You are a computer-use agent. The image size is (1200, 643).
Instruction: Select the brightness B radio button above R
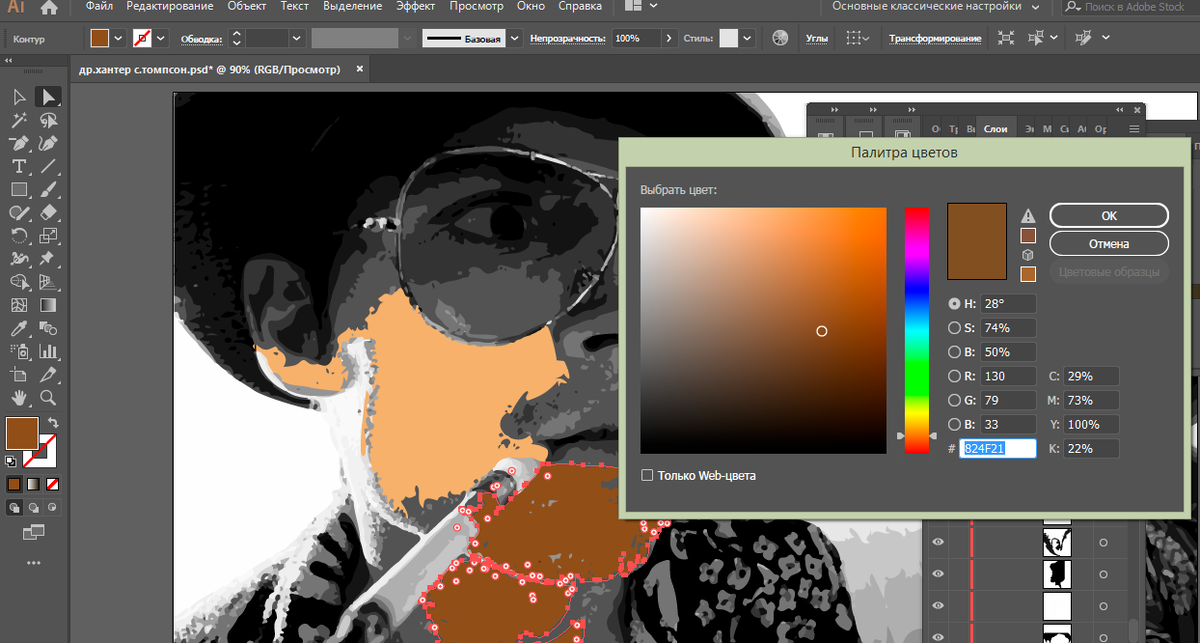coord(954,352)
